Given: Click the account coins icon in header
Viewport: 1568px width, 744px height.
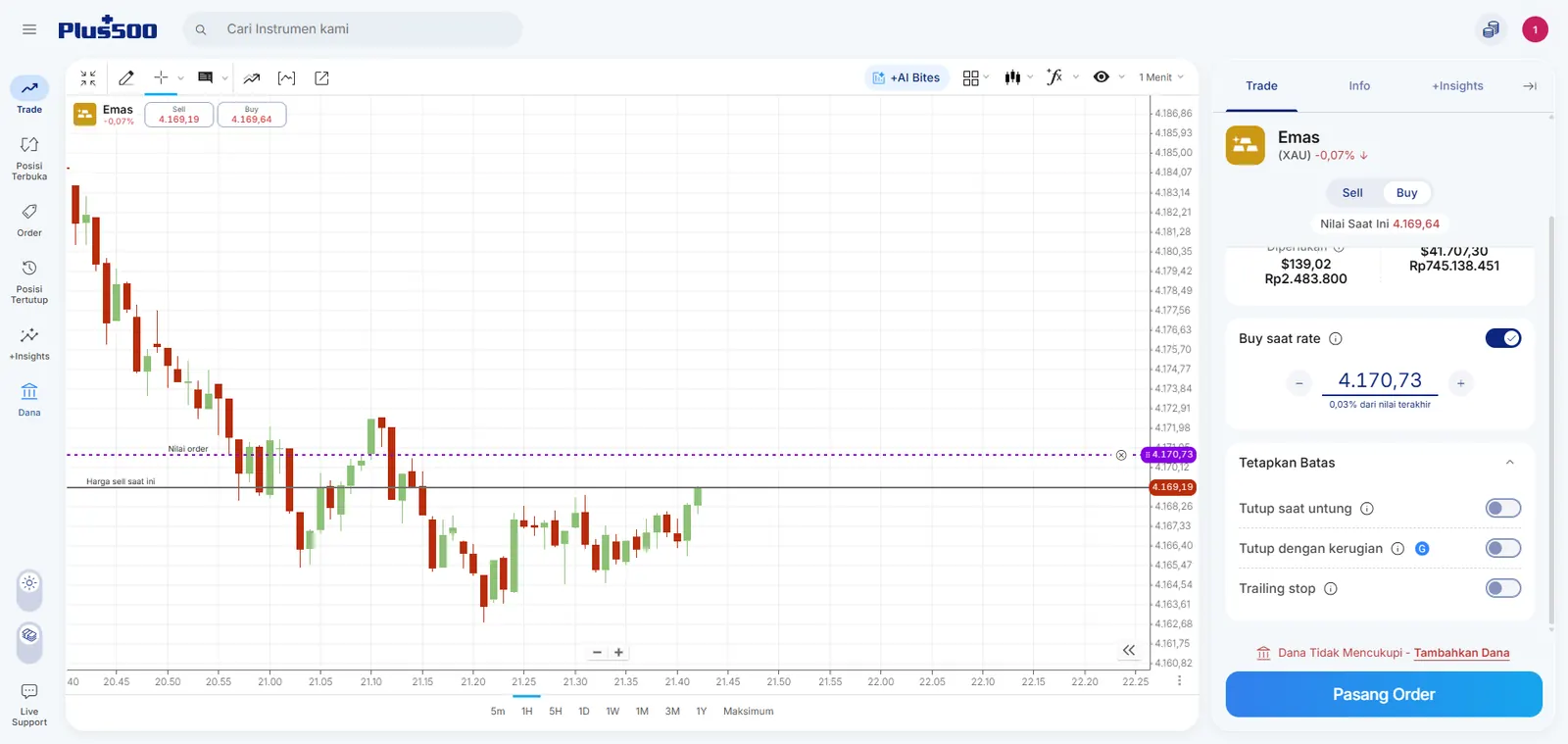Looking at the screenshot, I should point(1491,29).
